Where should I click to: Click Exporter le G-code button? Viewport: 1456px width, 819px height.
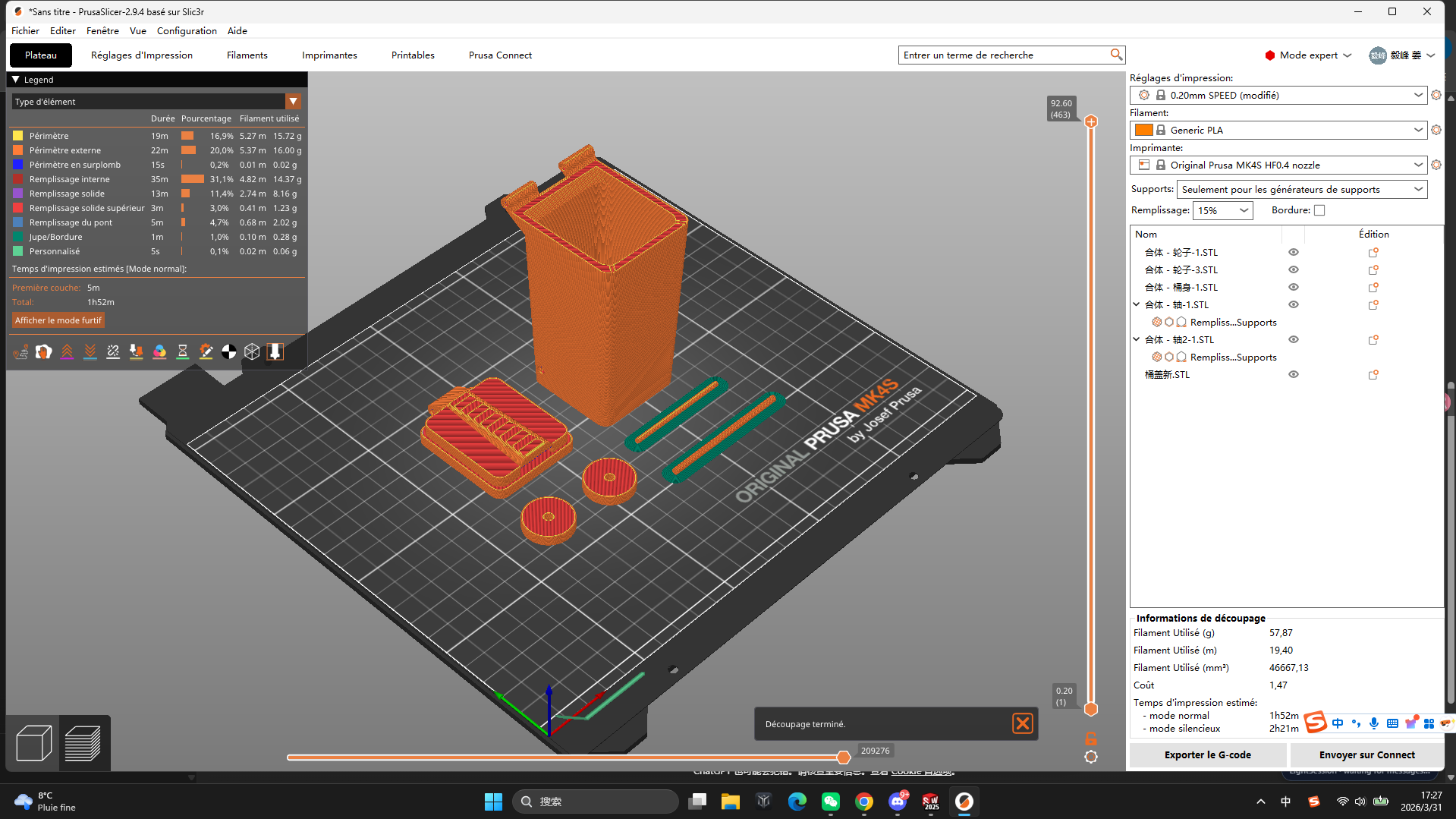point(1207,754)
